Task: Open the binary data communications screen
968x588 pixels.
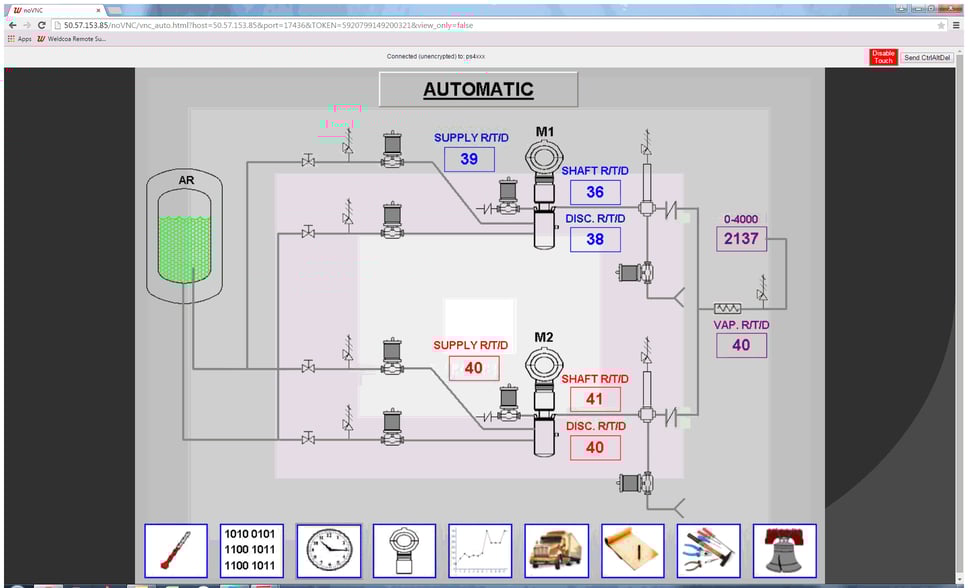Action: (x=251, y=549)
